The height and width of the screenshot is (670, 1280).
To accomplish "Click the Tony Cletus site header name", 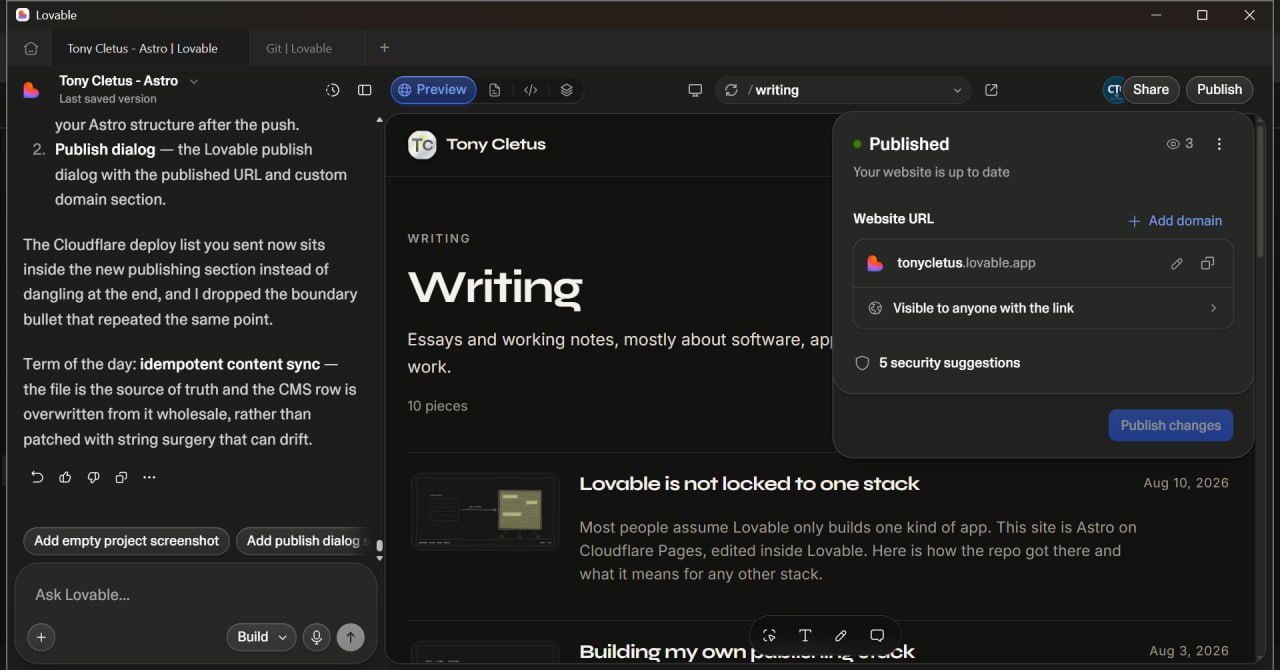I will click(x=496, y=144).
